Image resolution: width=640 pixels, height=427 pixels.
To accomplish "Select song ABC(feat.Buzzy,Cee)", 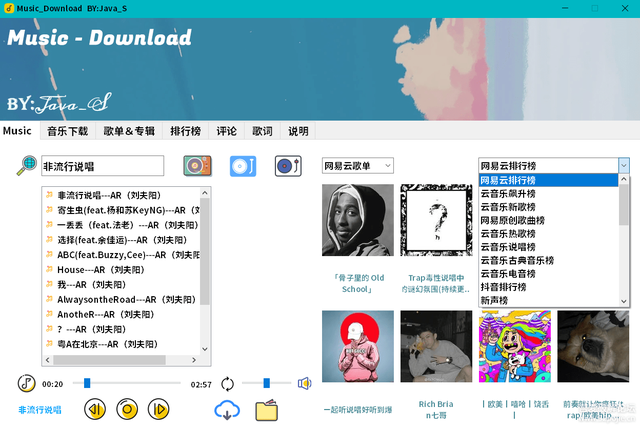I will 122,255.
